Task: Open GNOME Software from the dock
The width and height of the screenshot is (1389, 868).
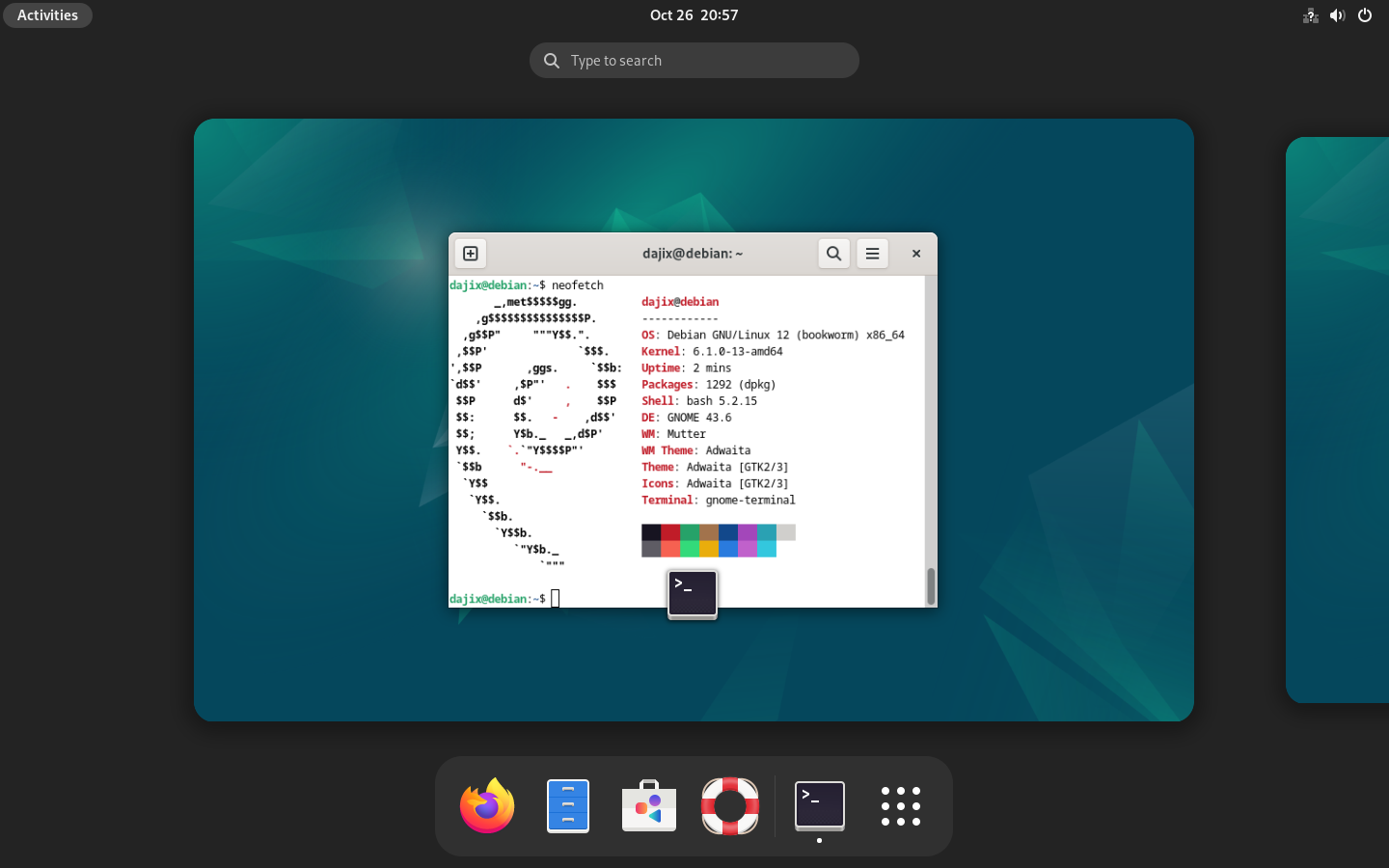Action: pyautogui.click(x=648, y=805)
